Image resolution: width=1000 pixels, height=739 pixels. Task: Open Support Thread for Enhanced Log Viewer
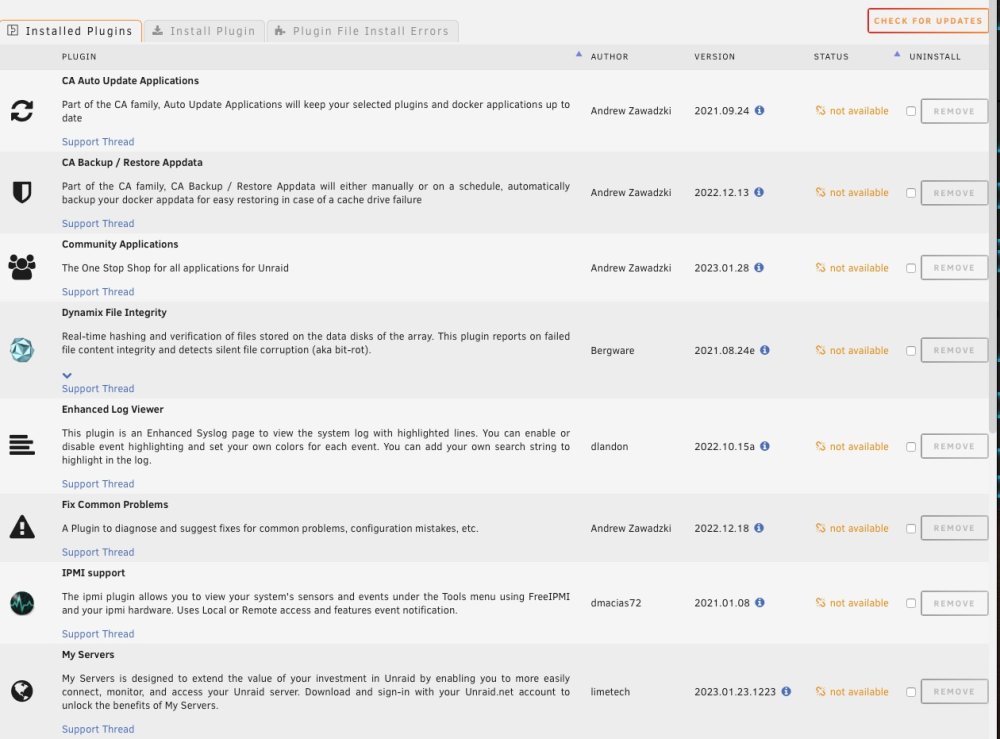point(98,483)
